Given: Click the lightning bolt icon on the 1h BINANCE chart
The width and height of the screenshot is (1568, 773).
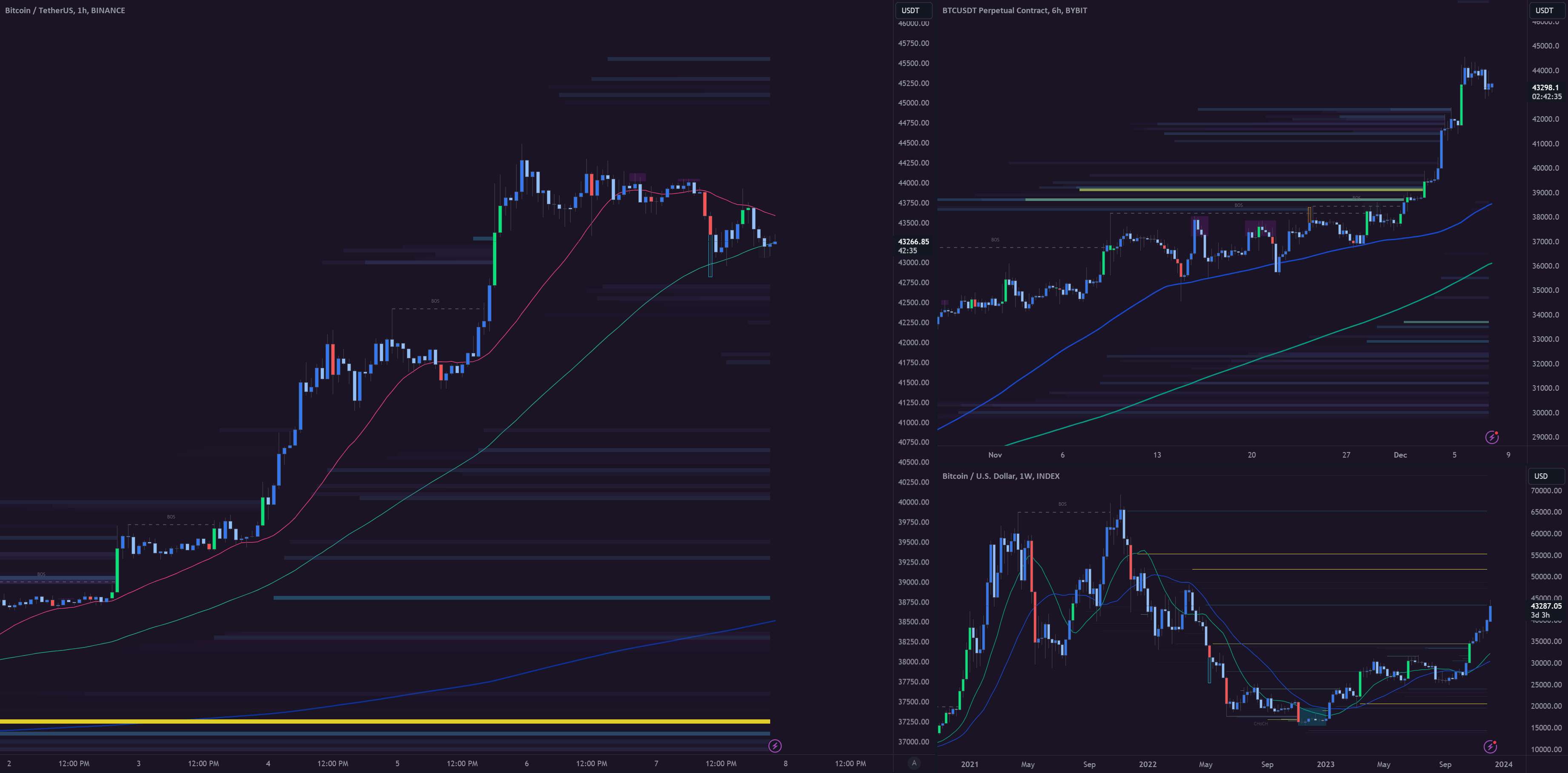Looking at the screenshot, I should point(775,746).
